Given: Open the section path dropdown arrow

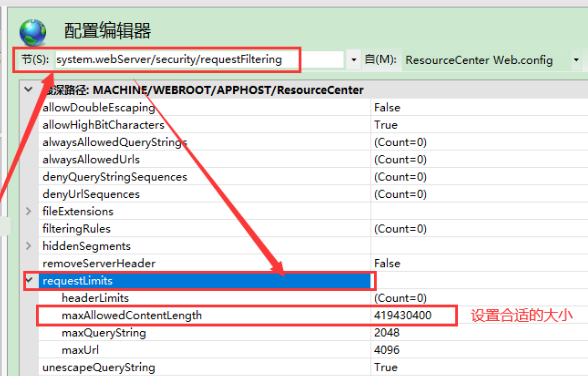Looking at the screenshot, I should click(x=353, y=60).
